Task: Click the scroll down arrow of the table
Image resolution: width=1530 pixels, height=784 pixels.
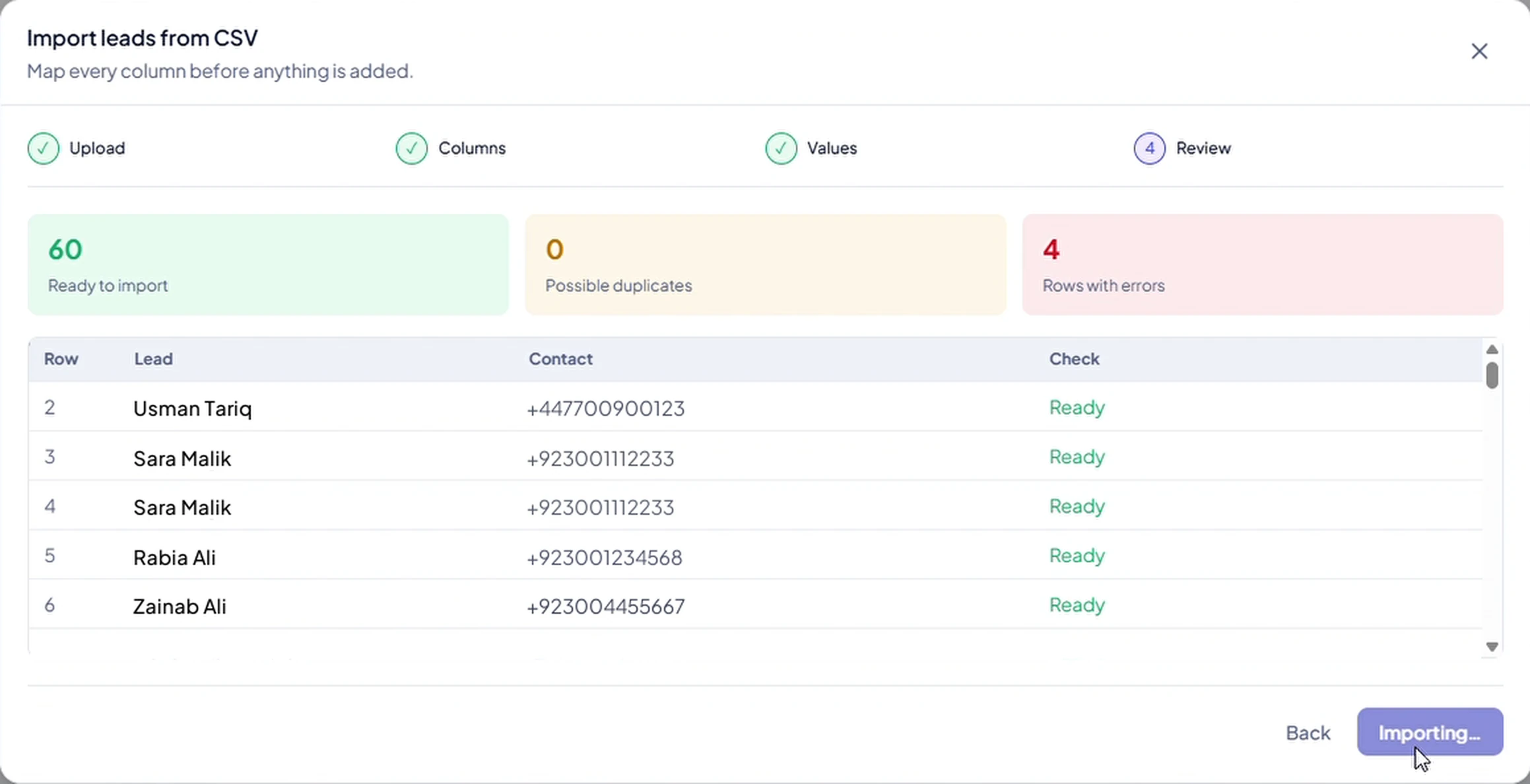Action: [1492, 647]
